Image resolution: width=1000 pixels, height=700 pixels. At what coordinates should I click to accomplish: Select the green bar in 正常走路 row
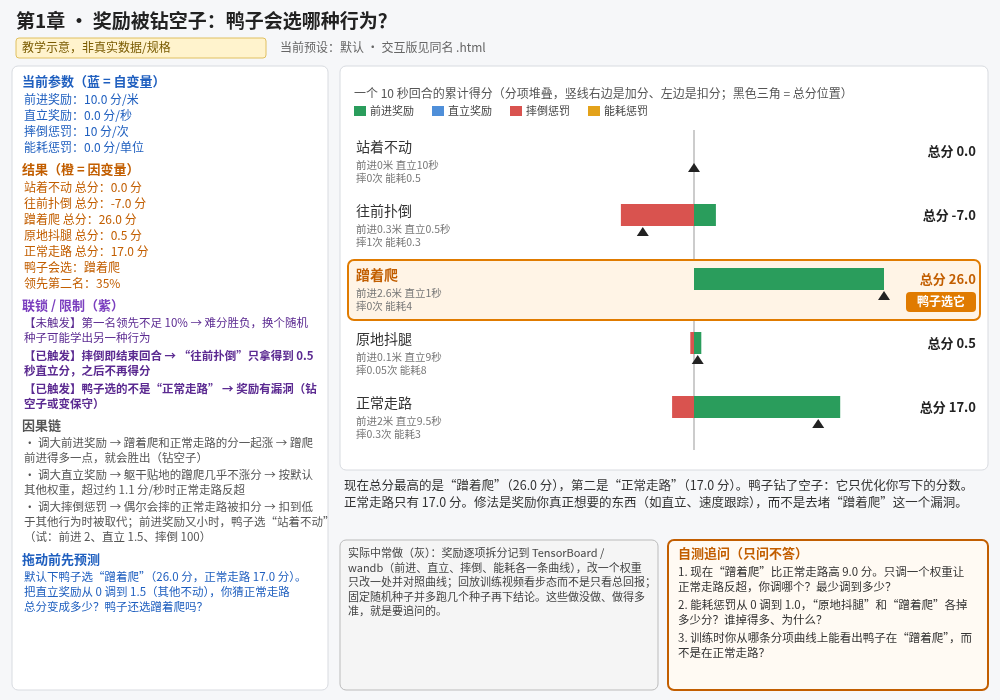tap(767, 407)
